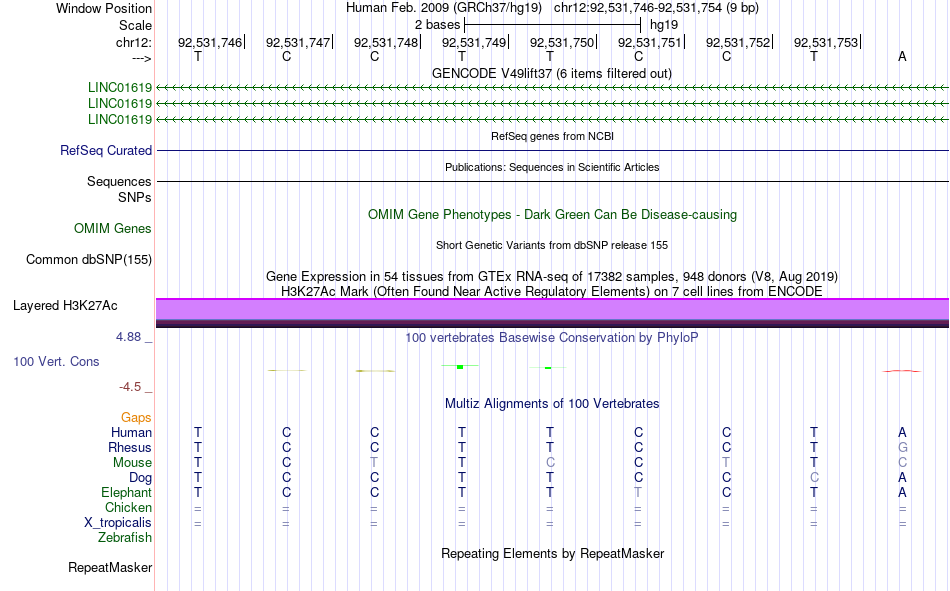Select the Mouse alignment row label
This screenshot has width=950, height=591.
tap(132, 462)
